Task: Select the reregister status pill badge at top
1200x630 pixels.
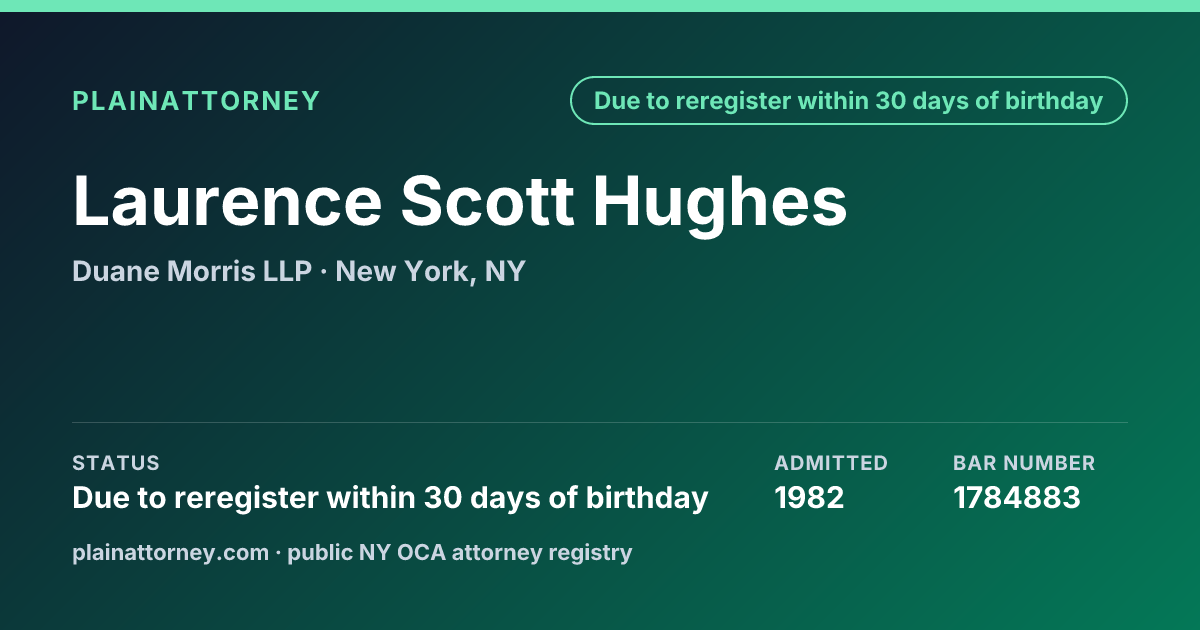Action: [x=849, y=101]
